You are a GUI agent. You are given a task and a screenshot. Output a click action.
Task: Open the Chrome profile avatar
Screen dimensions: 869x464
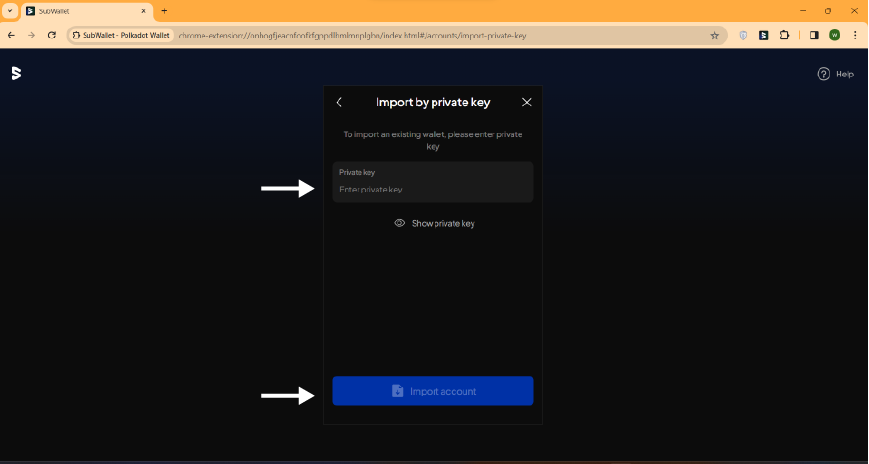835,35
